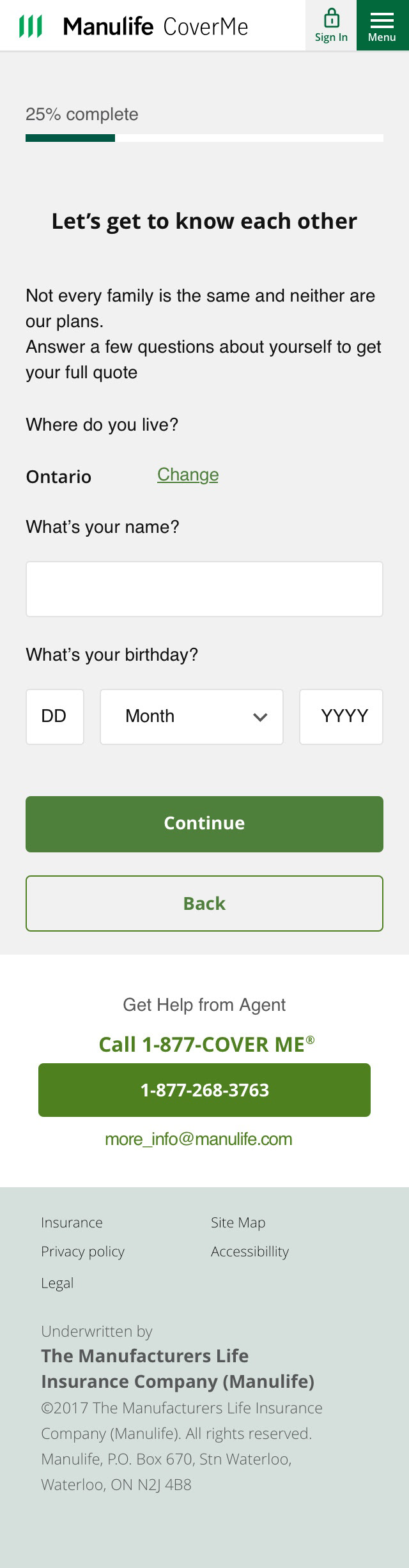Viewport: 409px width, 1568px height.
Task: Open the Privacy policy link
Action: 82,1252
